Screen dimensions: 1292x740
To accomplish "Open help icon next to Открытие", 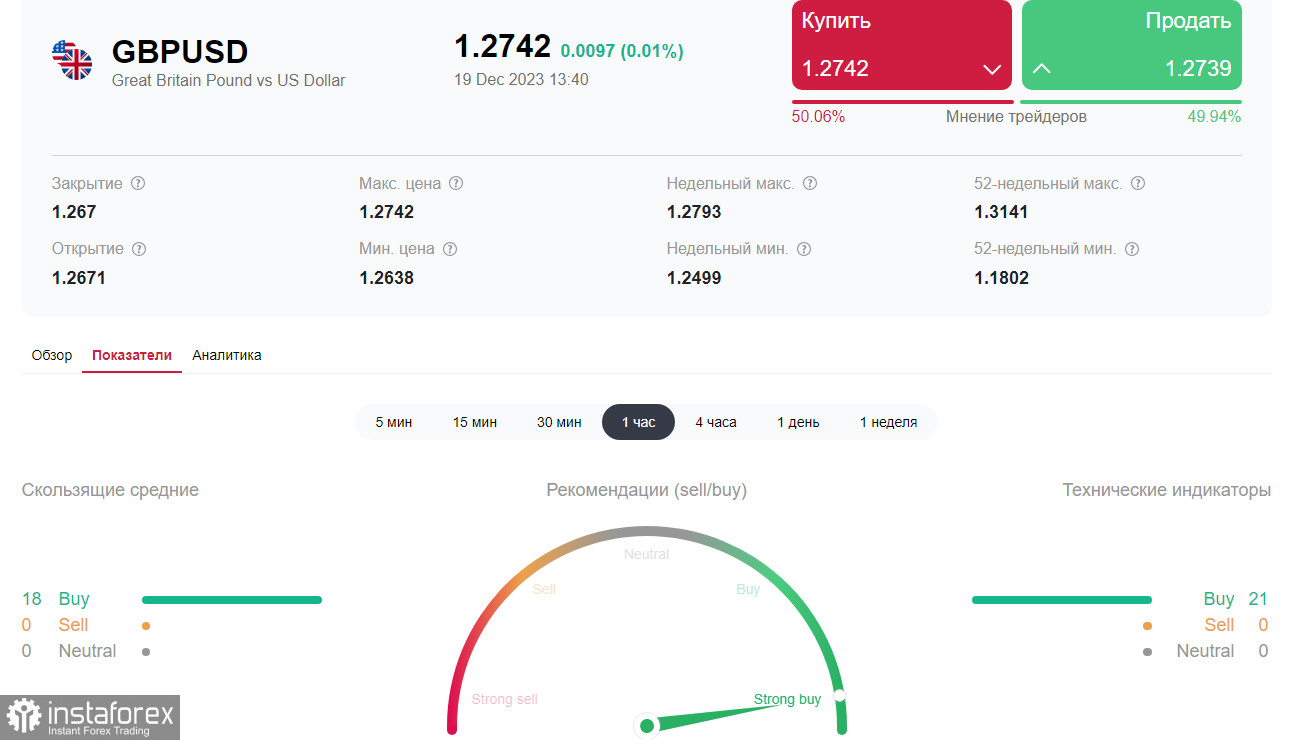I will pyautogui.click(x=139, y=249).
